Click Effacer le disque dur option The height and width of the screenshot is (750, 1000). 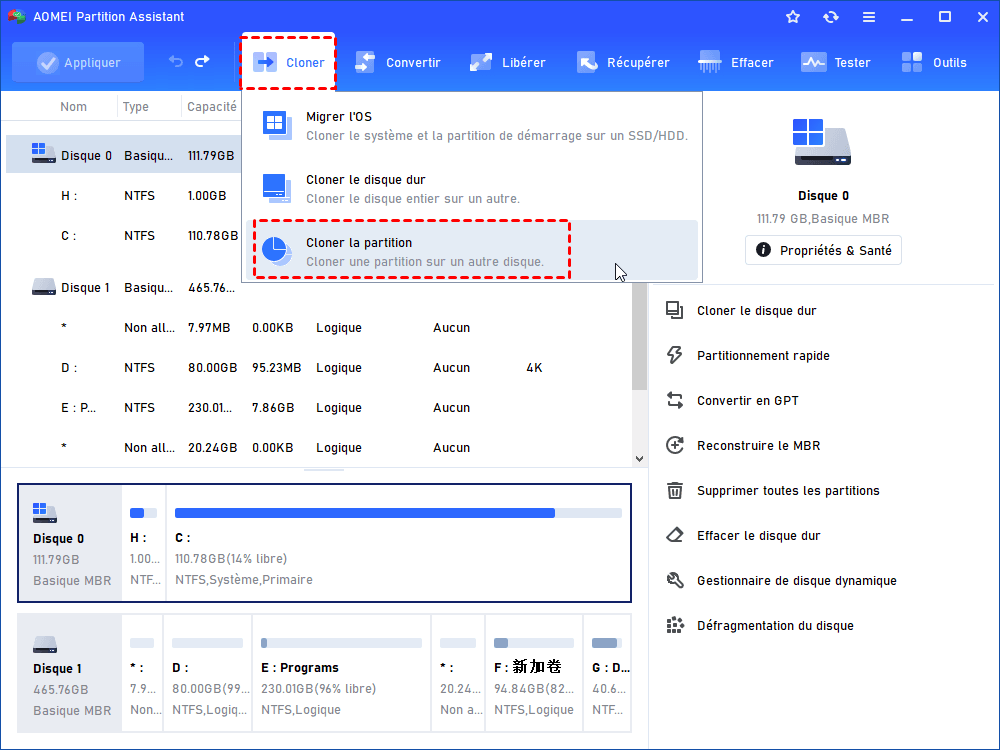(x=758, y=536)
